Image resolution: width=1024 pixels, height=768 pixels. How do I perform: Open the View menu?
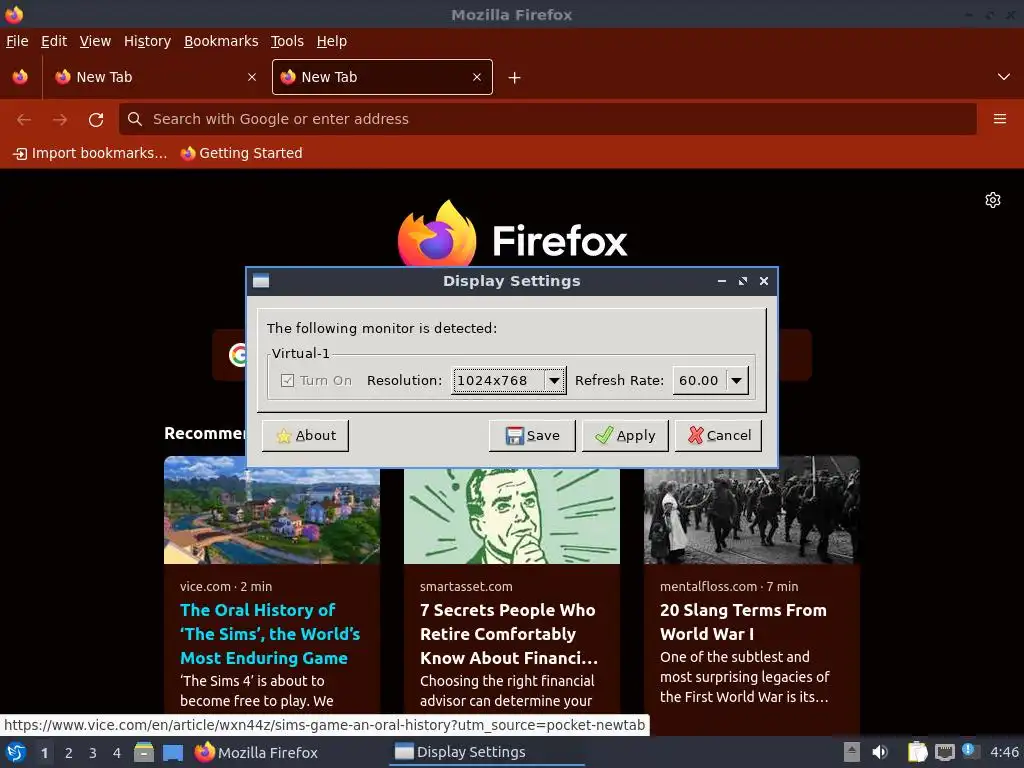click(x=95, y=41)
